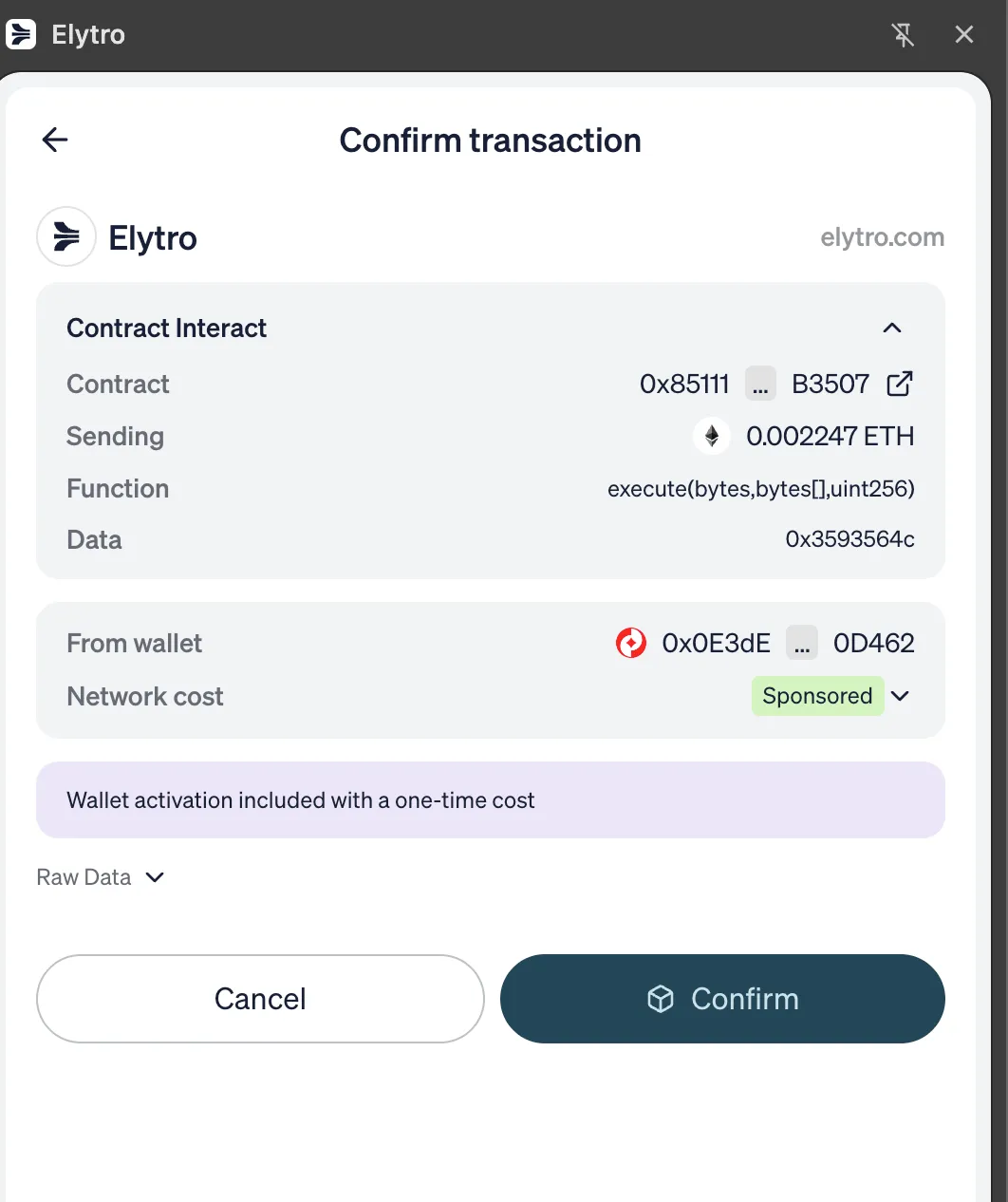Expand the Raw Data section
The height and width of the screenshot is (1202, 1008).
[x=101, y=877]
